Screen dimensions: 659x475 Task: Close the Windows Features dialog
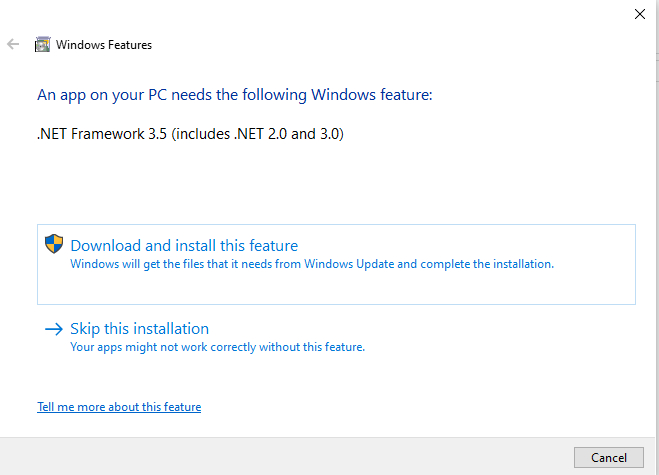tap(639, 14)
